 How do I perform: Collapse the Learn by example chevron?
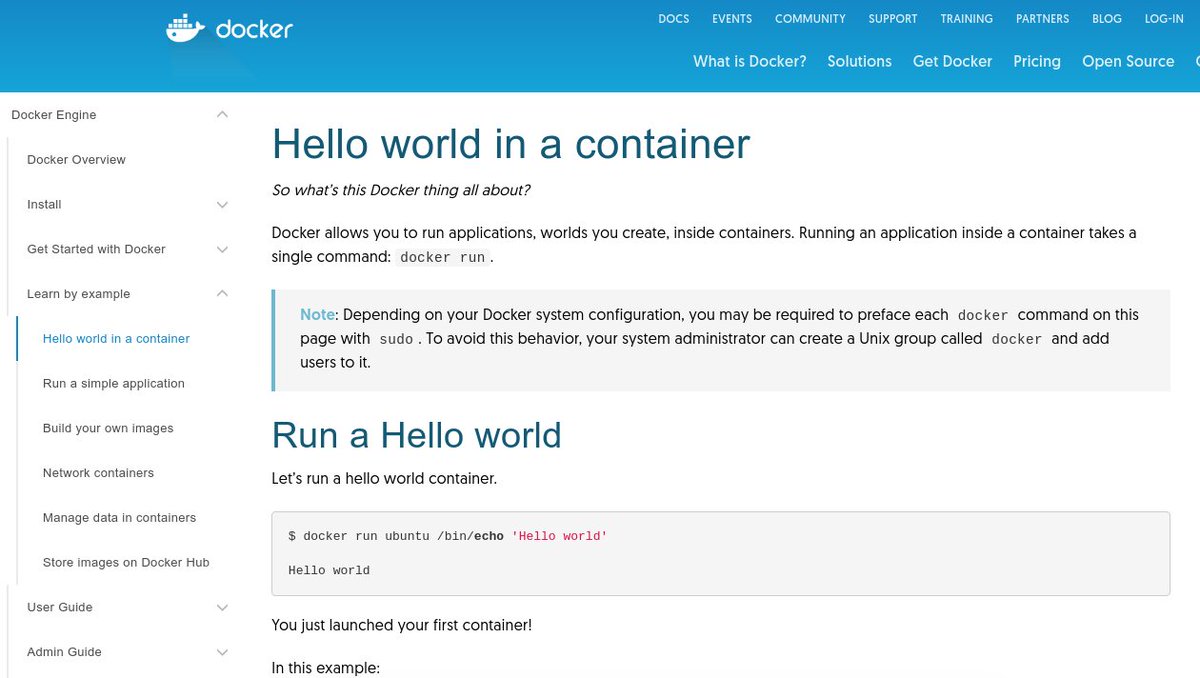(222, 294)
